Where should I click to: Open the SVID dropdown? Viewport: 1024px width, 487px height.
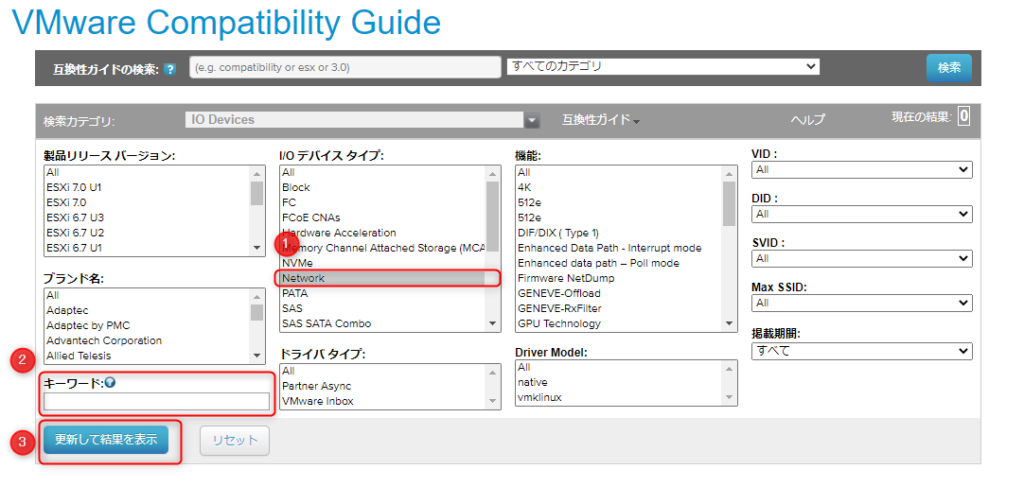pyautogui.click(x=862, y=259)
